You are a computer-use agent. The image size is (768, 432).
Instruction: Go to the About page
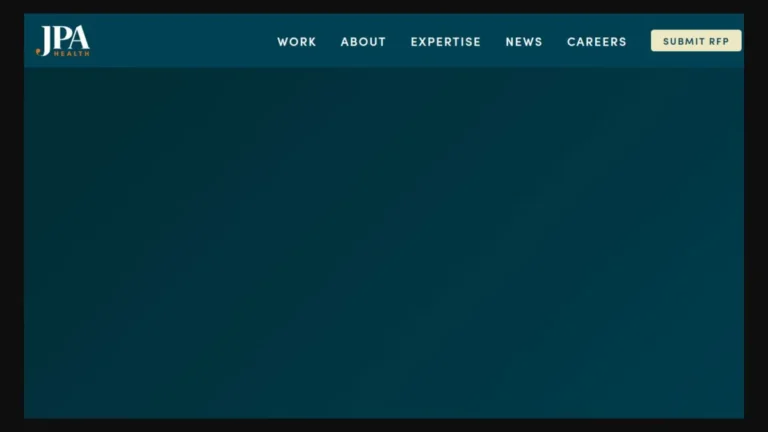click(x=363, y=42)
